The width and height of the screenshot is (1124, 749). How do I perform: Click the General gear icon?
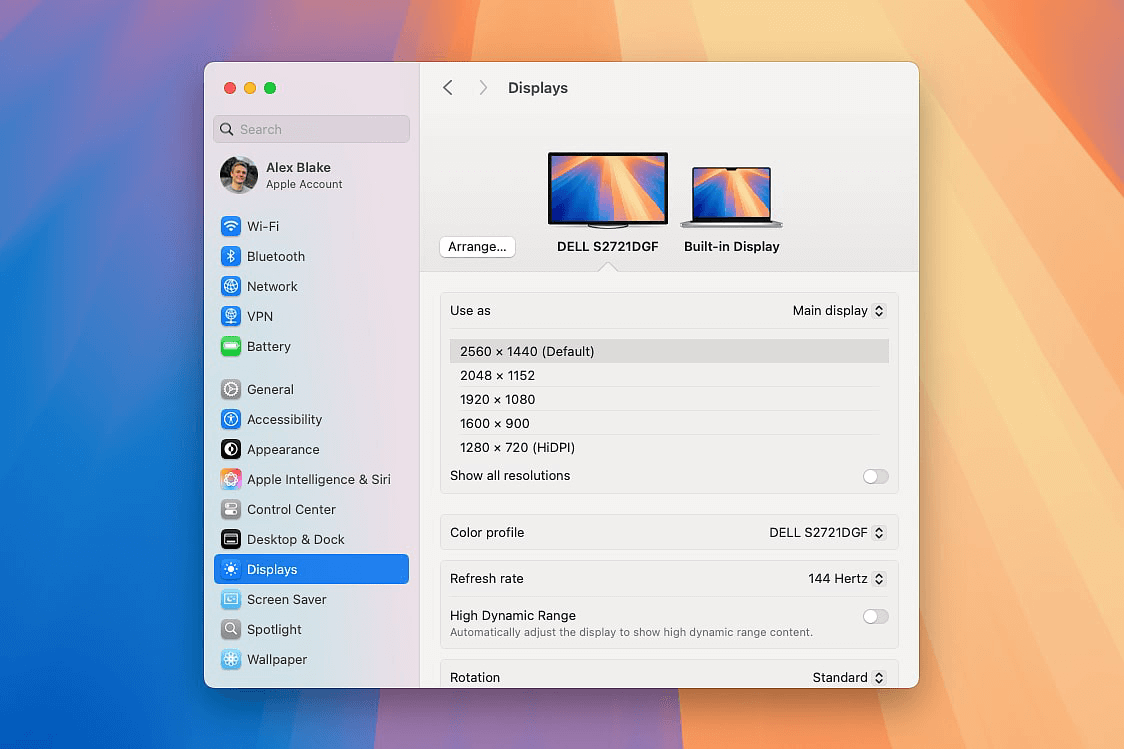[x=231, y=389]
